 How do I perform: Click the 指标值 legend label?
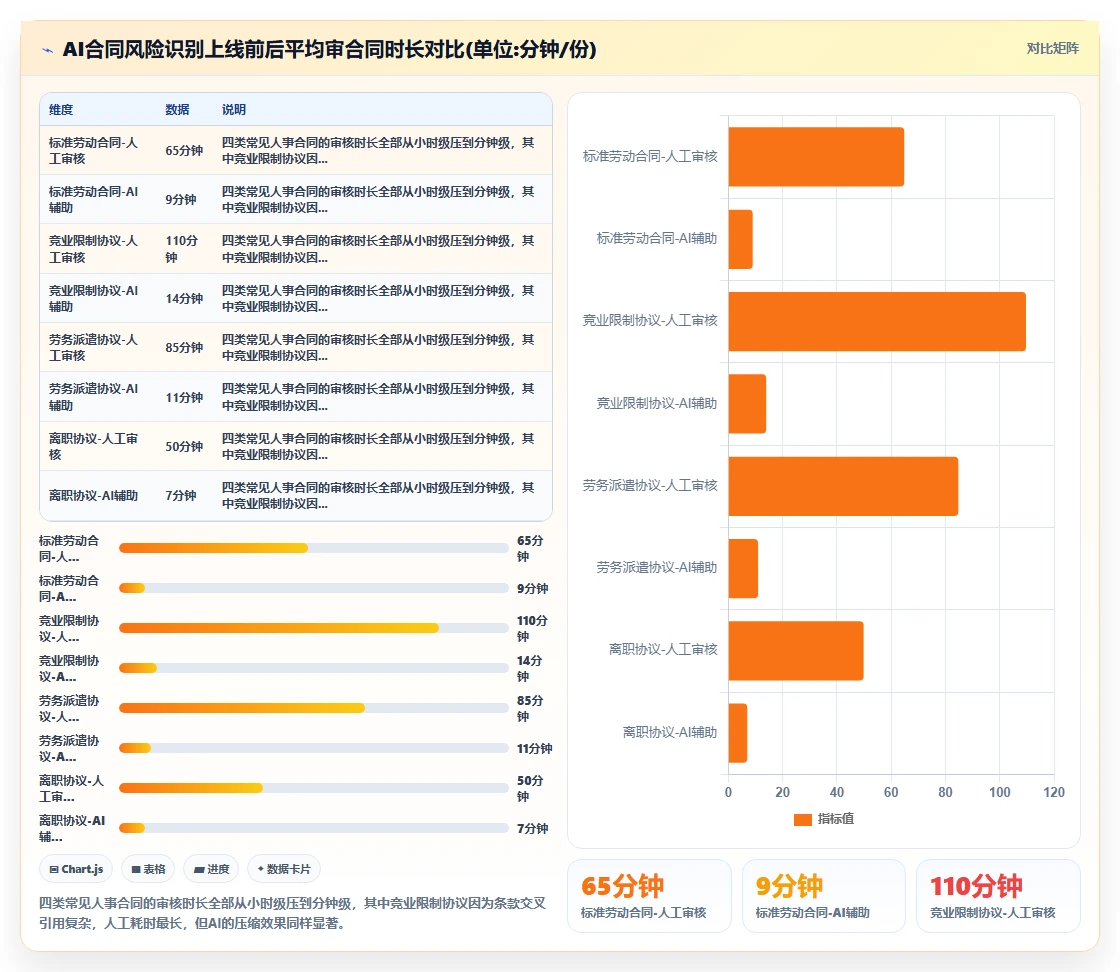tap(836, 819)
